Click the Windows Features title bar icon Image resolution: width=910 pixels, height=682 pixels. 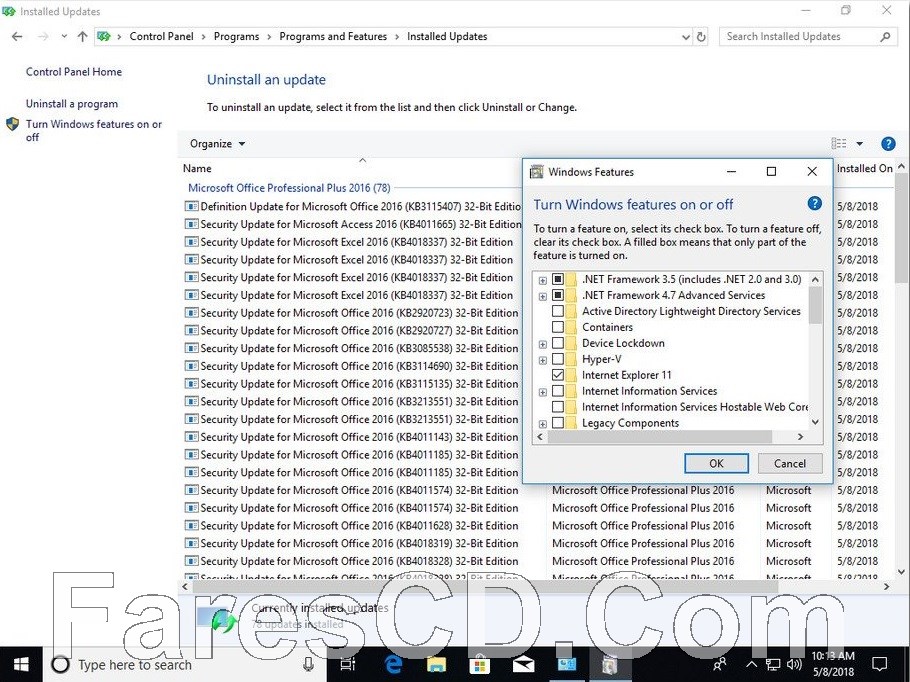coord(537,172)
